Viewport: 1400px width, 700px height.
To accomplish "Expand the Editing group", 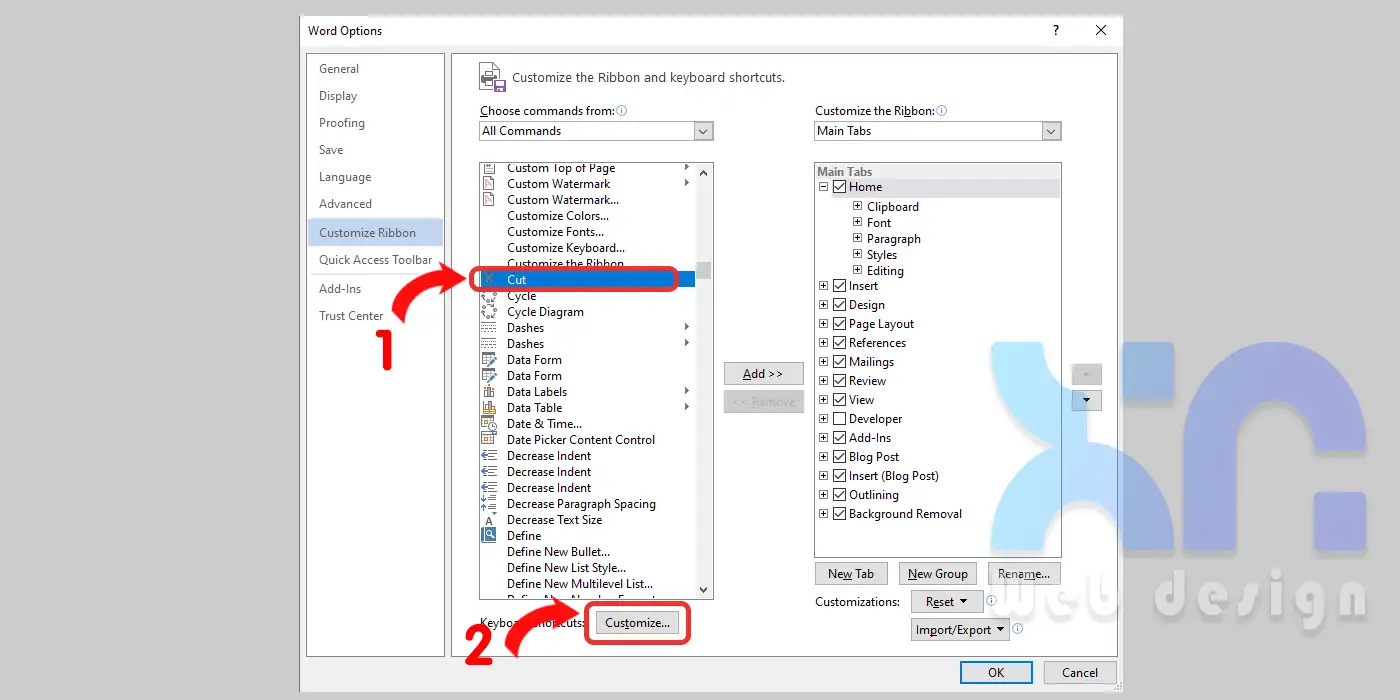I will [858, 271].
